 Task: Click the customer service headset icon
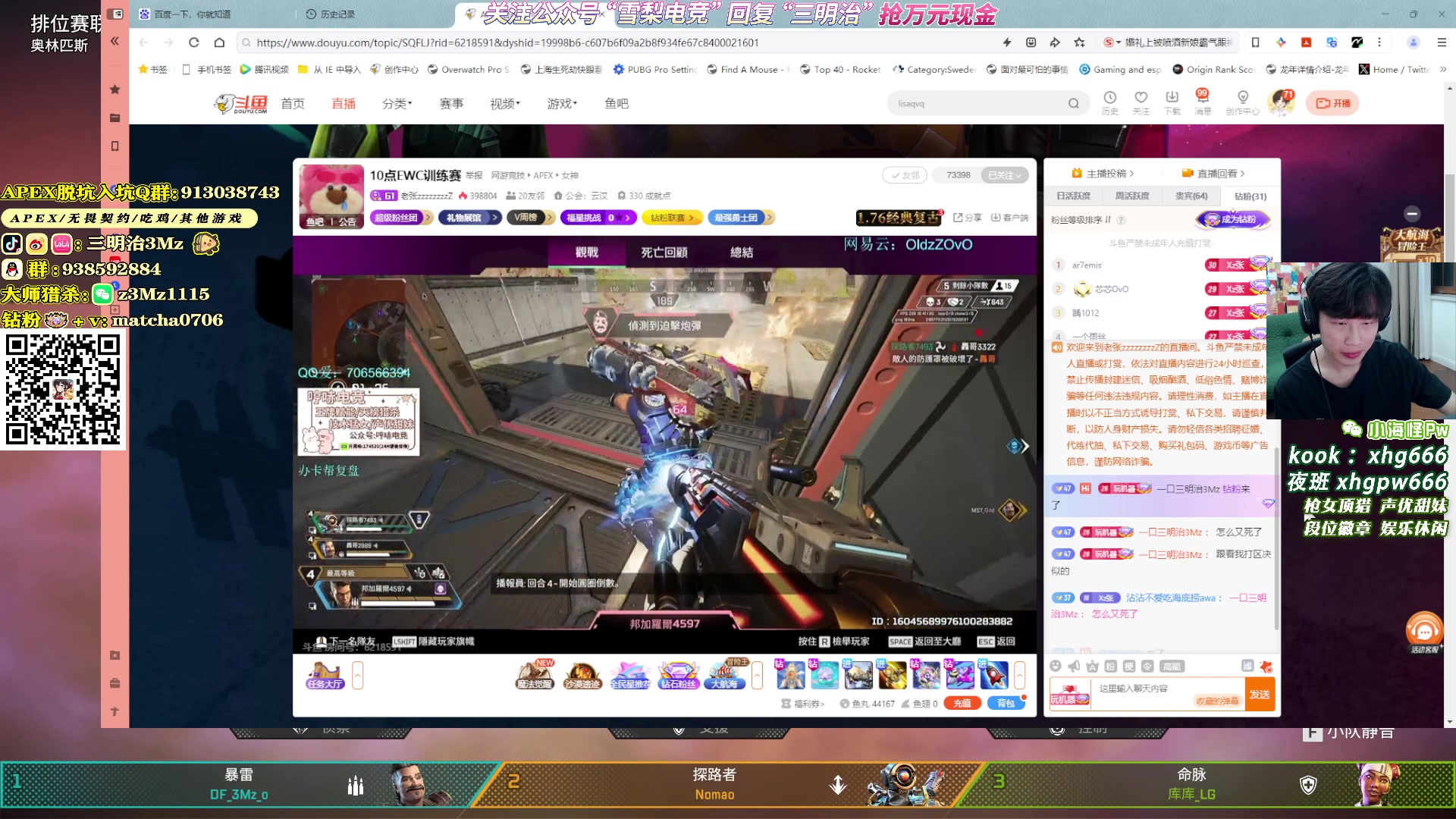tap(1424, 632)
